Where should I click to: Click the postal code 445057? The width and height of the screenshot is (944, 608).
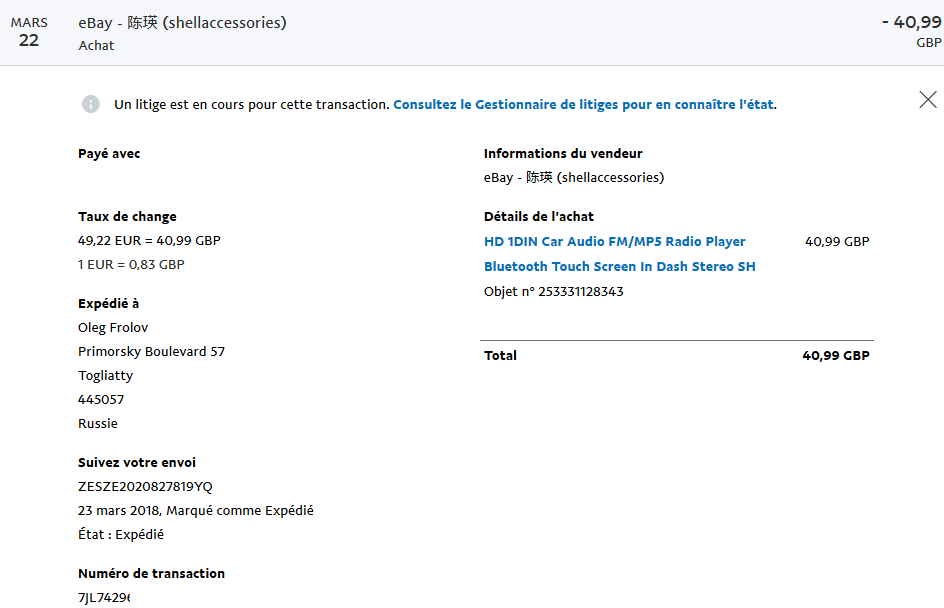pyautogui.click(x=101, y=400)
